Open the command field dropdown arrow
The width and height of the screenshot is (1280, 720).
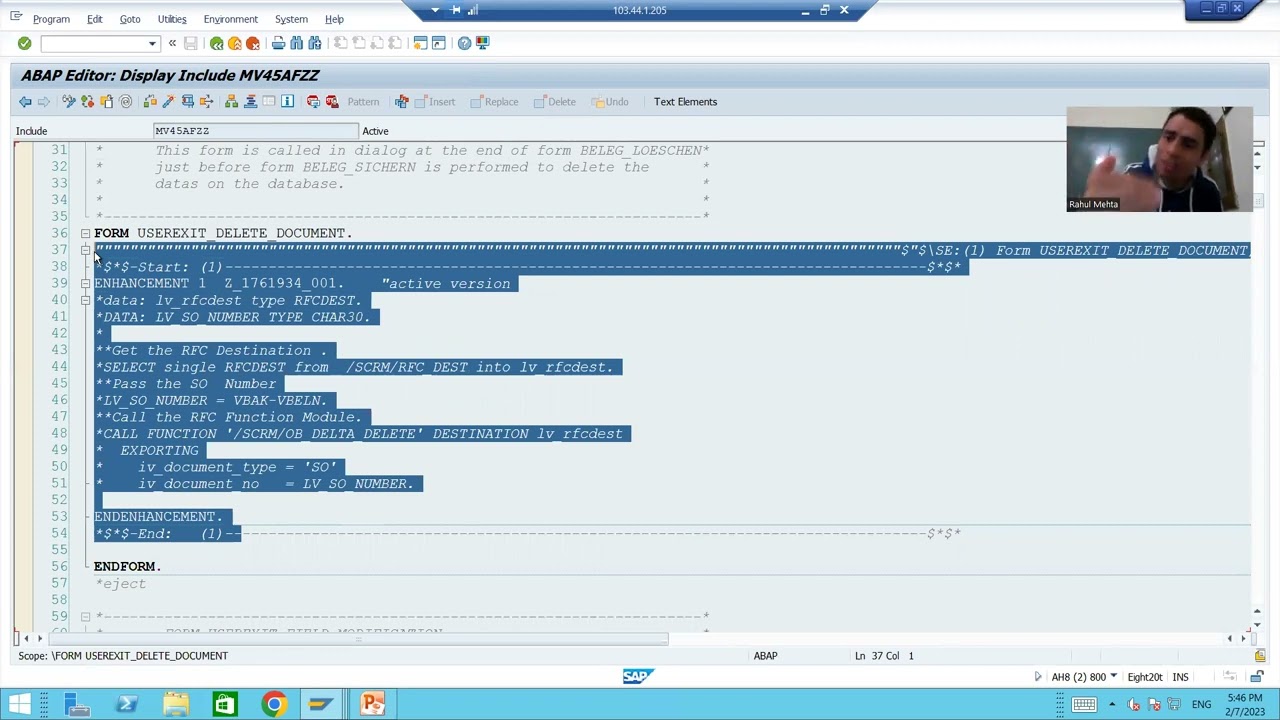pyautogui.click(x=152, y=44)
